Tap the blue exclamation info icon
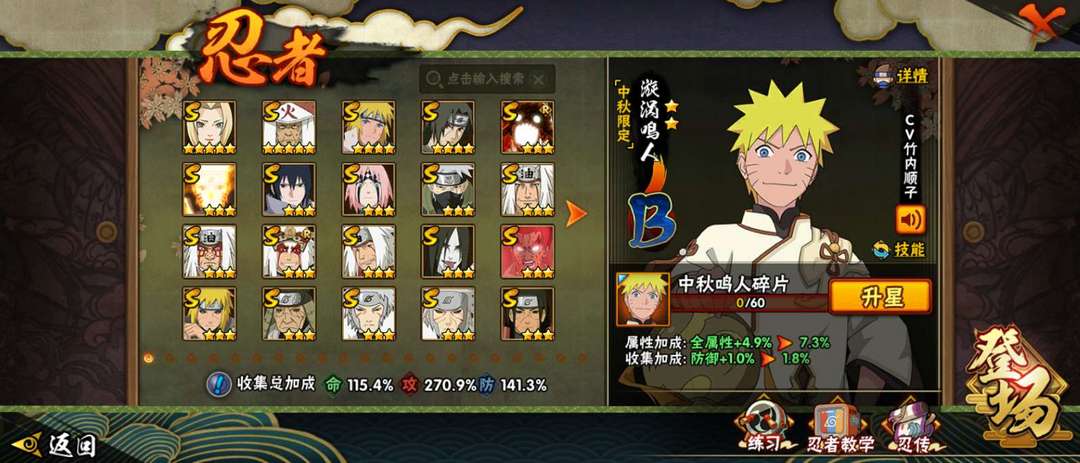1080x463 pixels. 218,384
